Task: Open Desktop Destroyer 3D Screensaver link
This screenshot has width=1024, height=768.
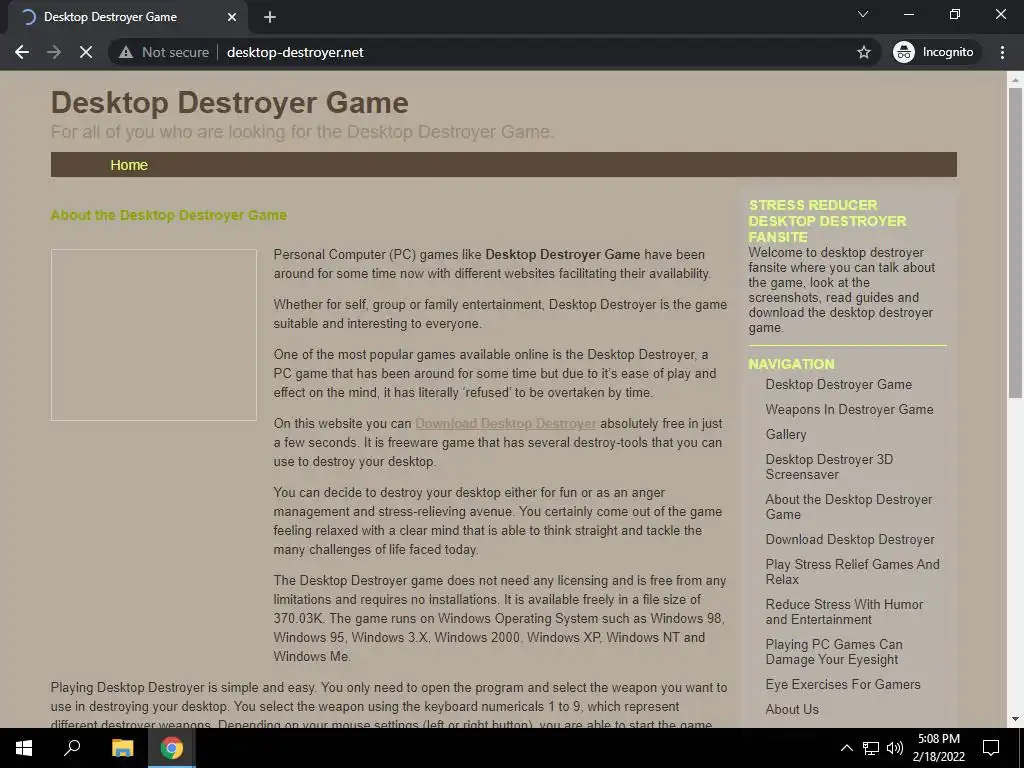Action: coord(829,467)
